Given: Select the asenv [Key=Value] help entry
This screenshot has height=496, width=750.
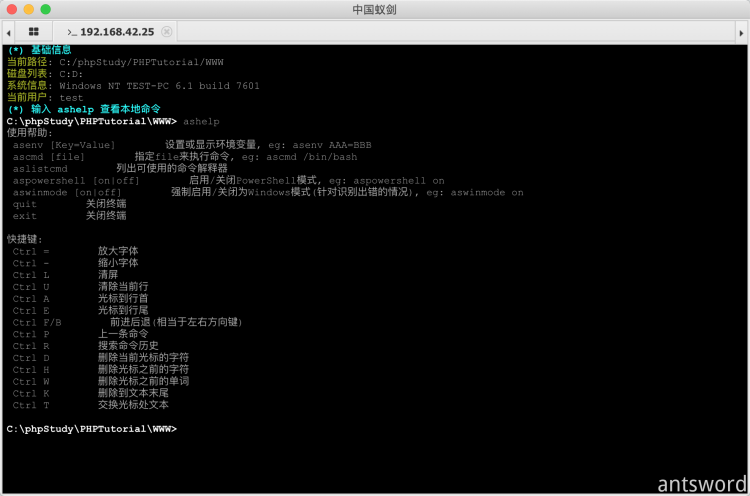Looking at the screenshot, I should (x=64, y=144).
